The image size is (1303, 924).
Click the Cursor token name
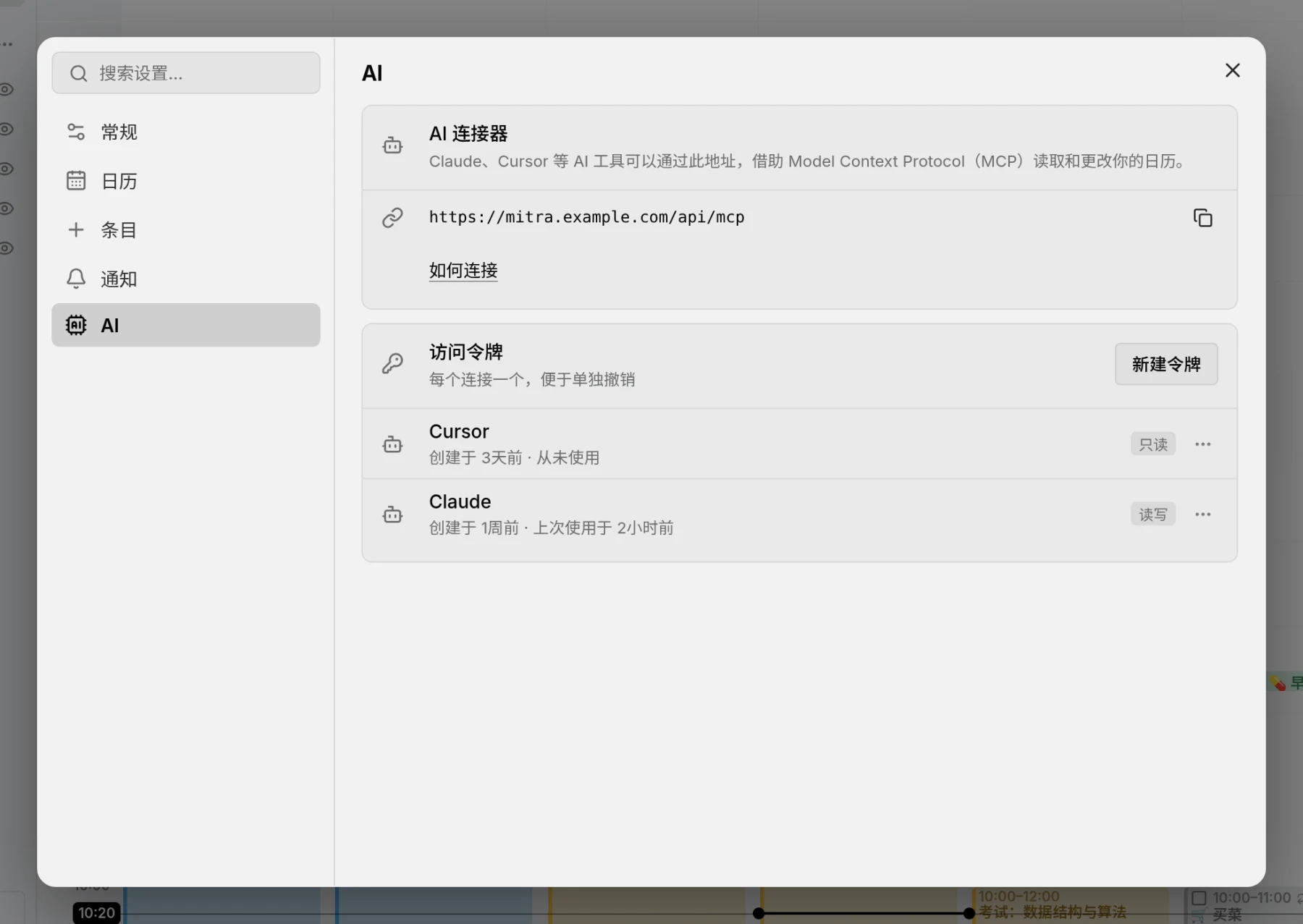click(459, 431)
